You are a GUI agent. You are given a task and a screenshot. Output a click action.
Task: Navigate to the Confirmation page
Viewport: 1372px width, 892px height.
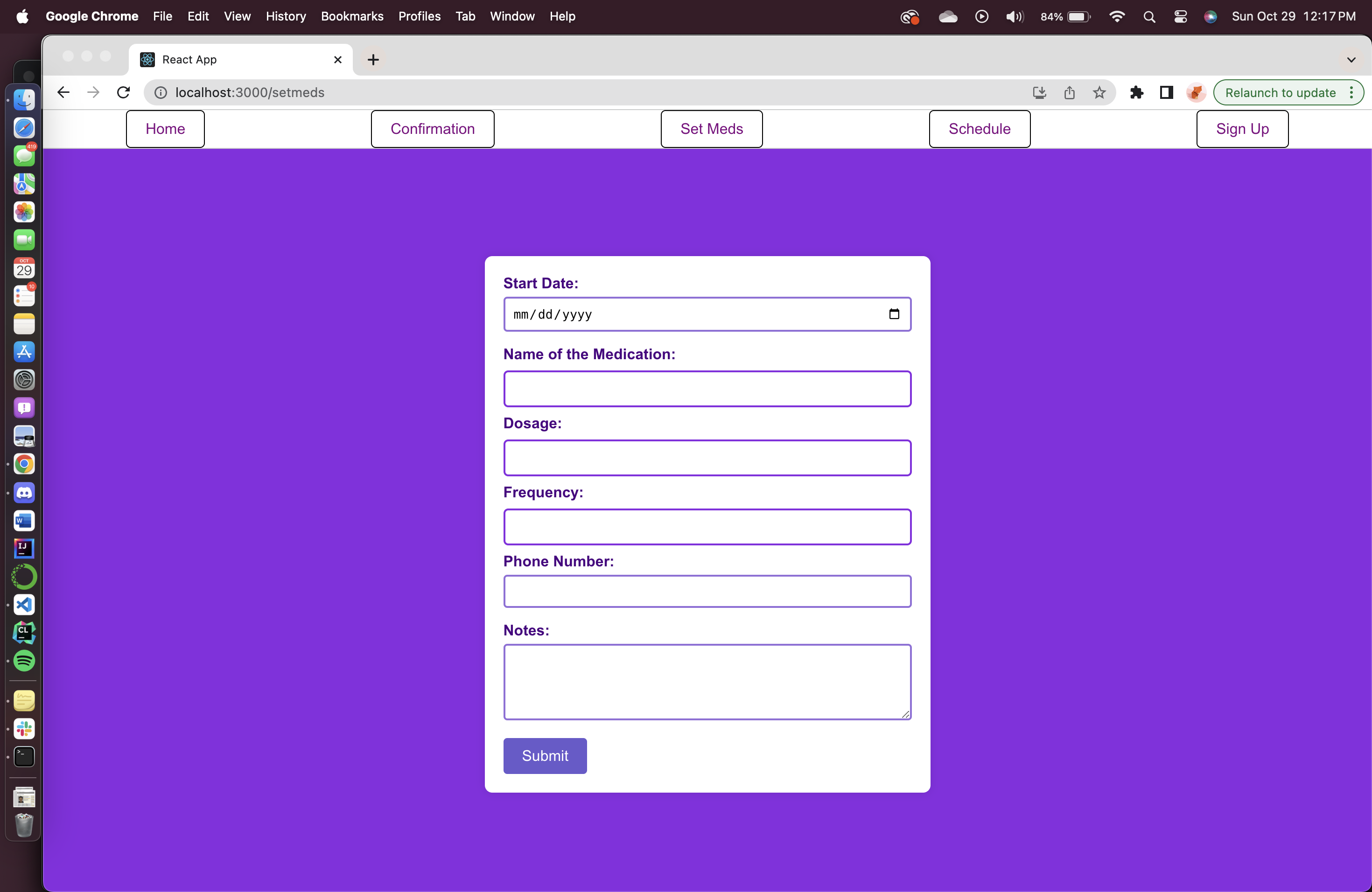pos(432,128)
